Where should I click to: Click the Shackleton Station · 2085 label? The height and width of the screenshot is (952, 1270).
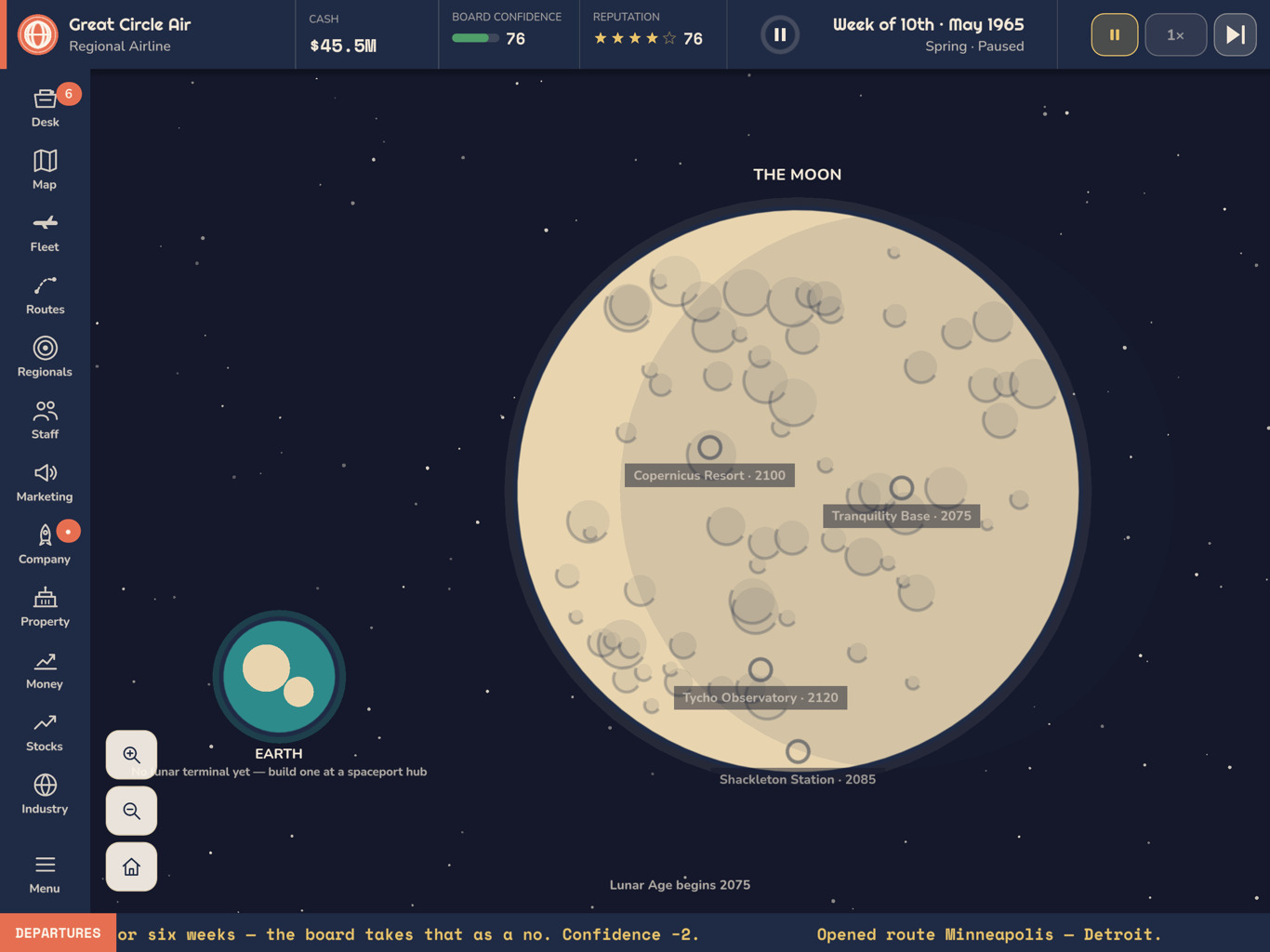point(798,779)
